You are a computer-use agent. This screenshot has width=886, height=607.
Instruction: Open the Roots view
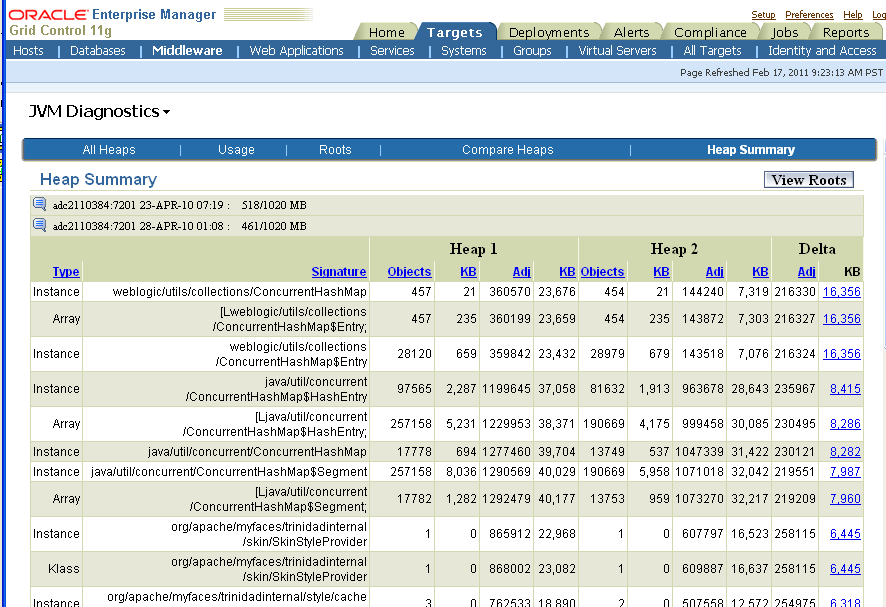pos(335,150)
